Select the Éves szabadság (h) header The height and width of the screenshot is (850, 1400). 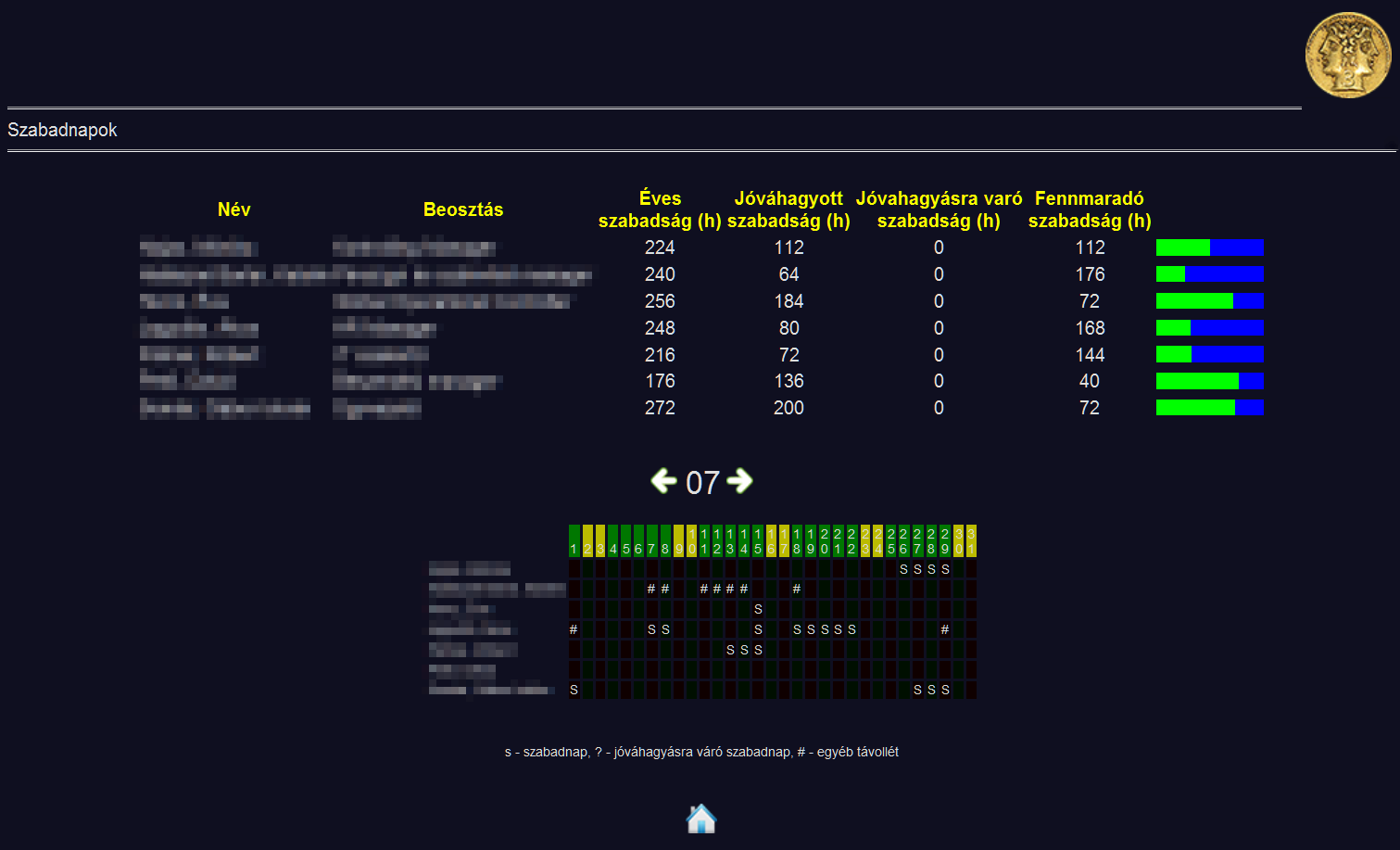tap(660, 209)
